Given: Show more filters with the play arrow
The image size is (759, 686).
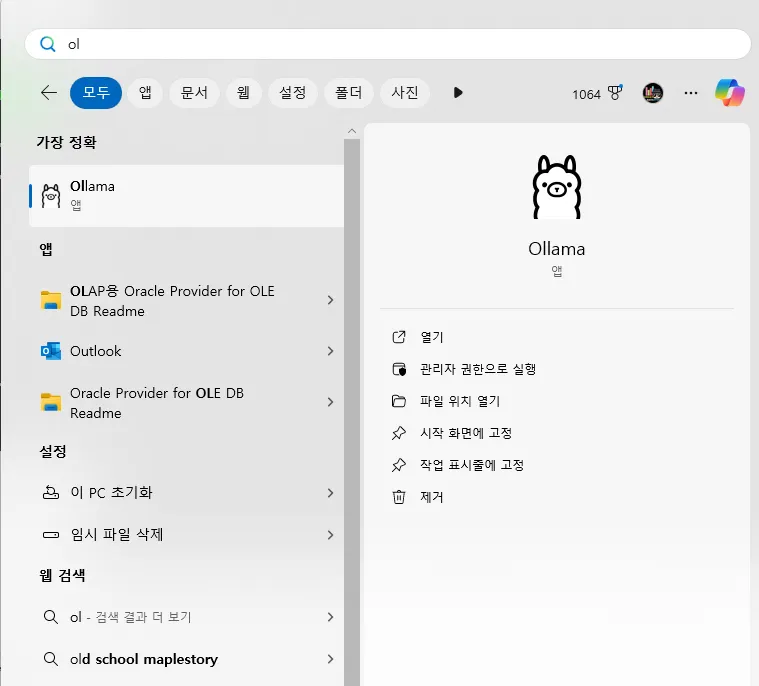Looking at the screenshot, I should 458,92.
